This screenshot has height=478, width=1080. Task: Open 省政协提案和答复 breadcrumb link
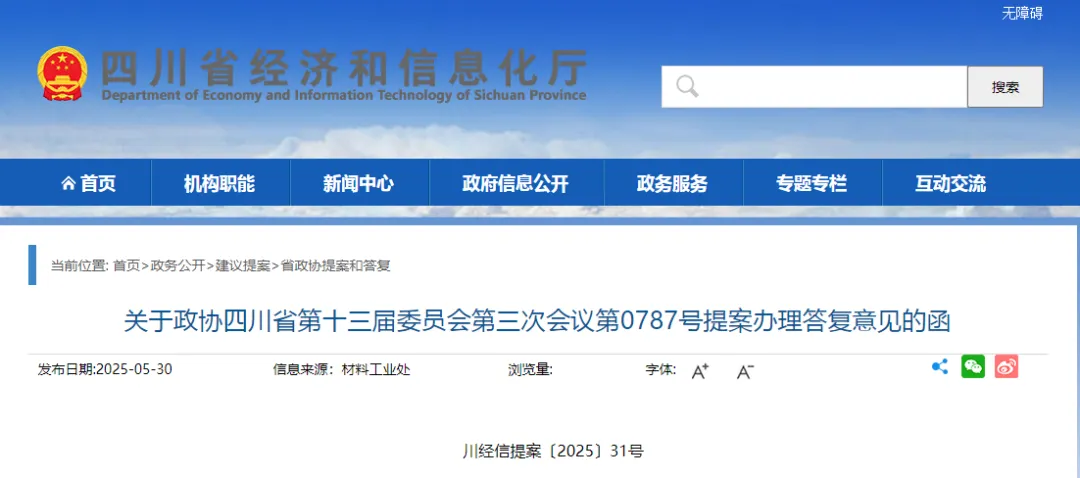335,266
